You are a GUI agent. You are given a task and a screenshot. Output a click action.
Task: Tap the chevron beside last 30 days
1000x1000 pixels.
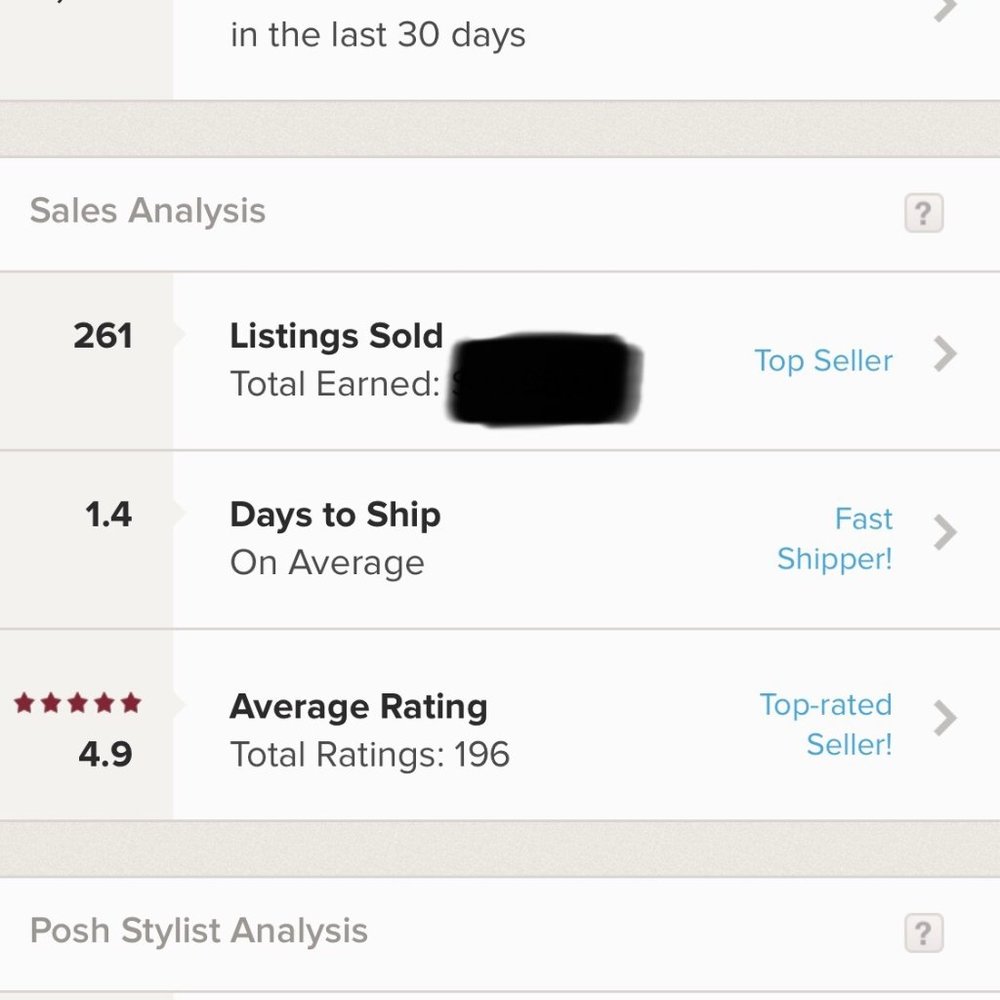[945, 10]
